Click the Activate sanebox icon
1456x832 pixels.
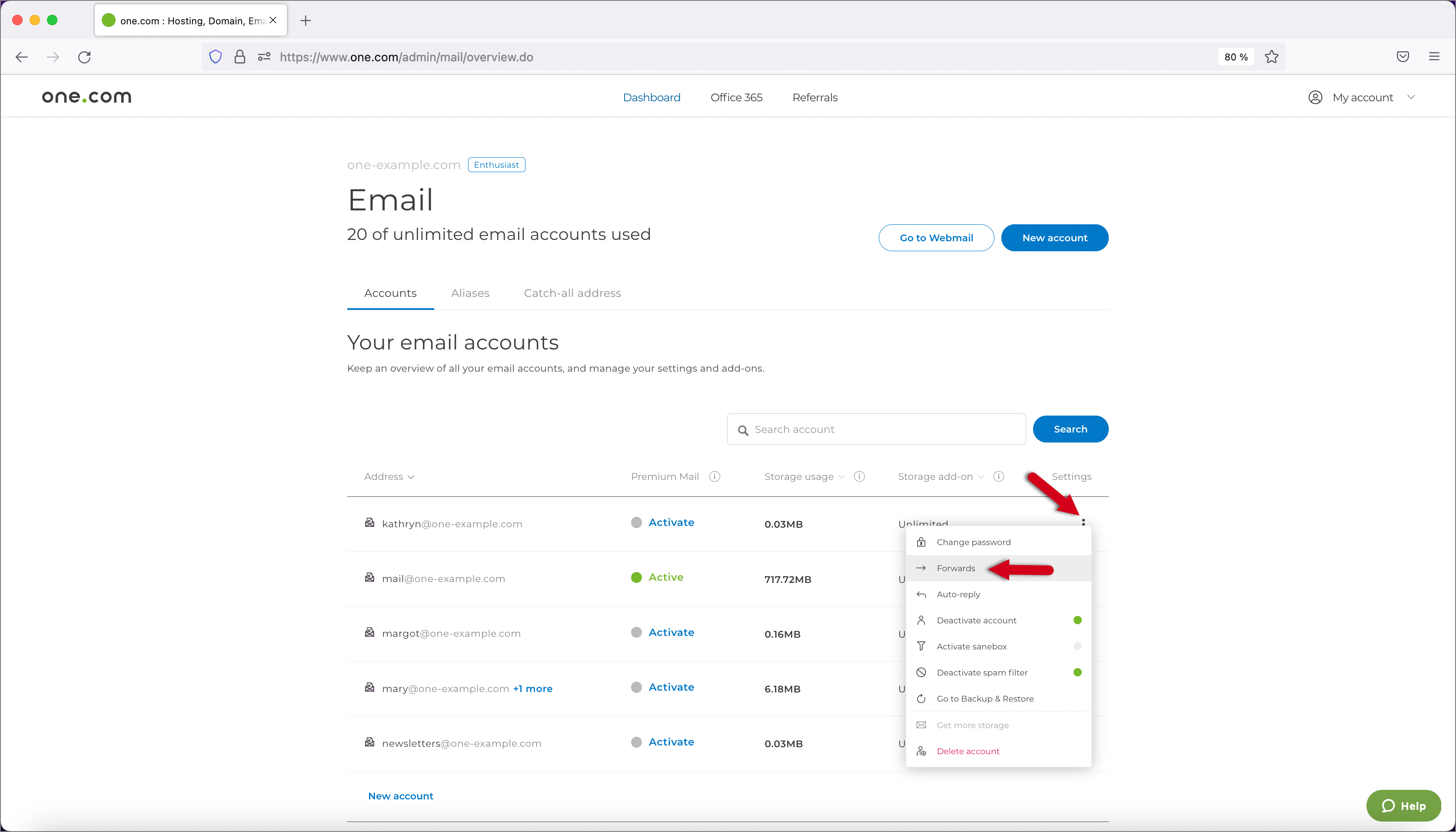click(921, 646)
